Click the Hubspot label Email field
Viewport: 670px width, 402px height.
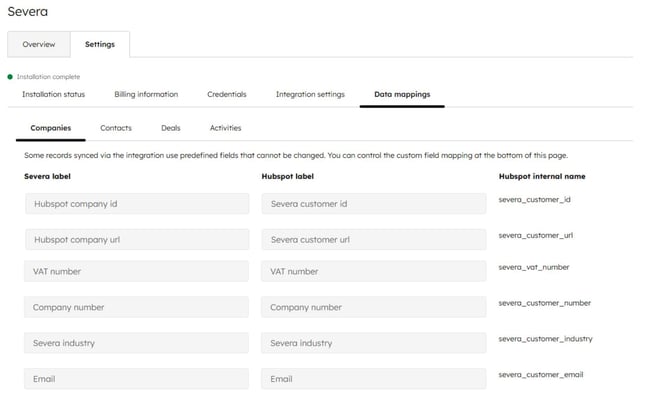point(374,379)
